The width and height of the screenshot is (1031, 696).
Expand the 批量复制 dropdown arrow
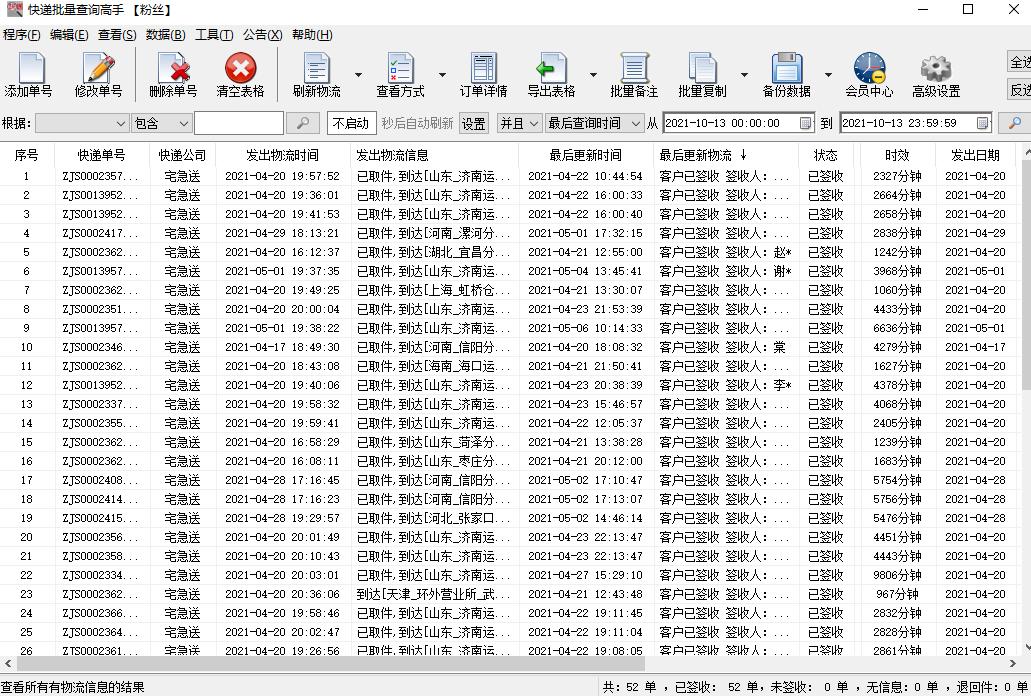pos(744,74)
